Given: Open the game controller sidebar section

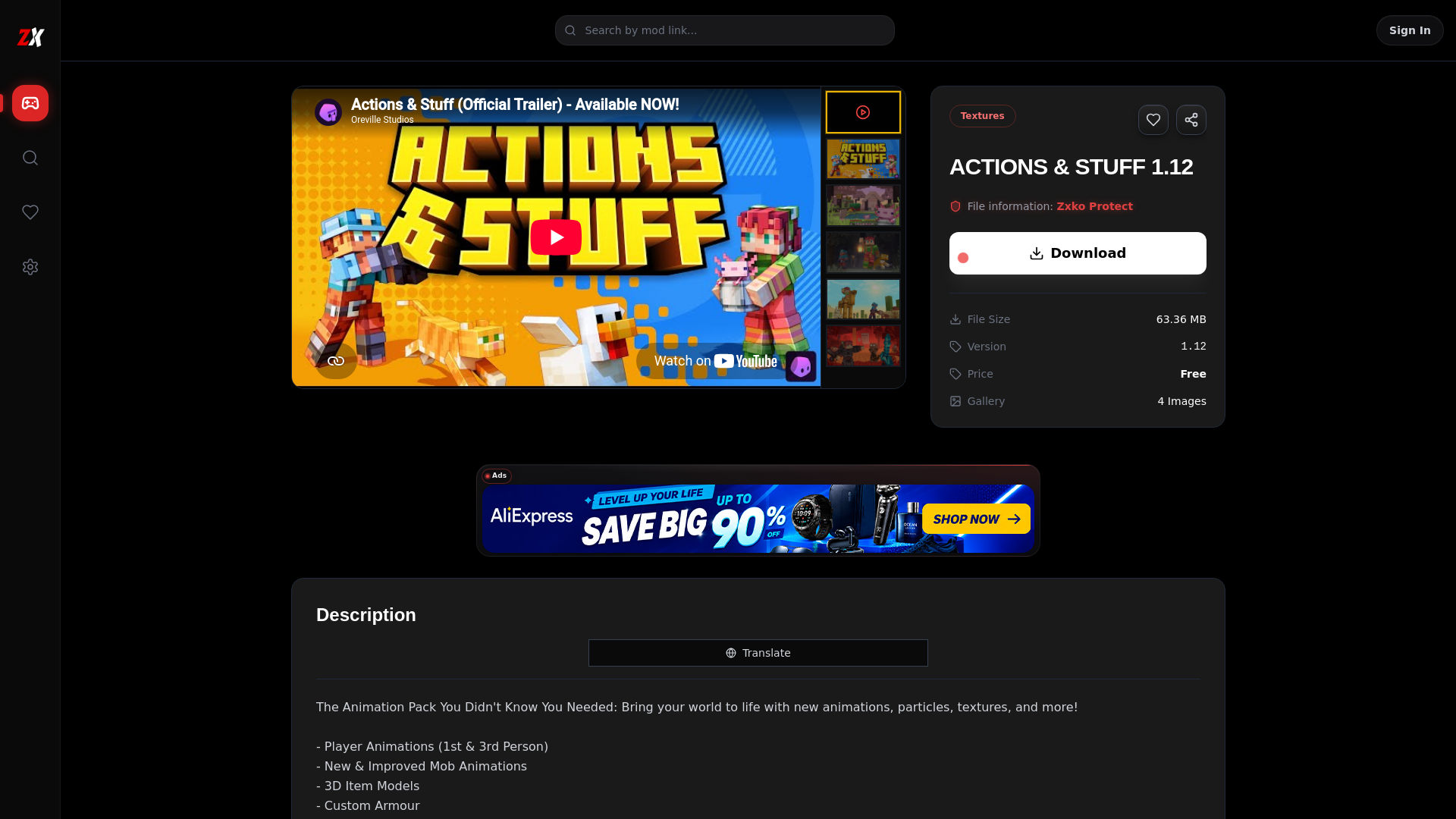Looking at the screenshot, I should [x=30, y=103].
